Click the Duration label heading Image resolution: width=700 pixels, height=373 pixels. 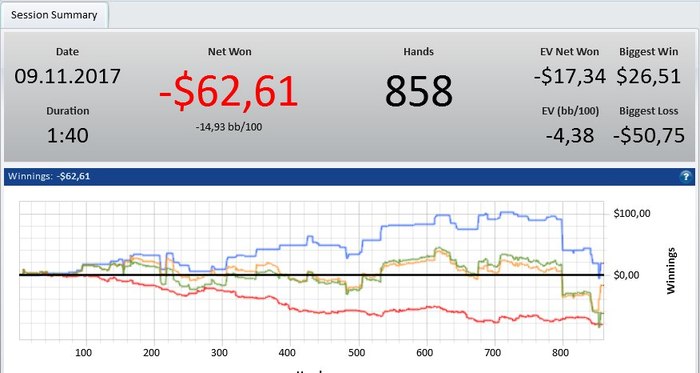click(x=68, y=111)
